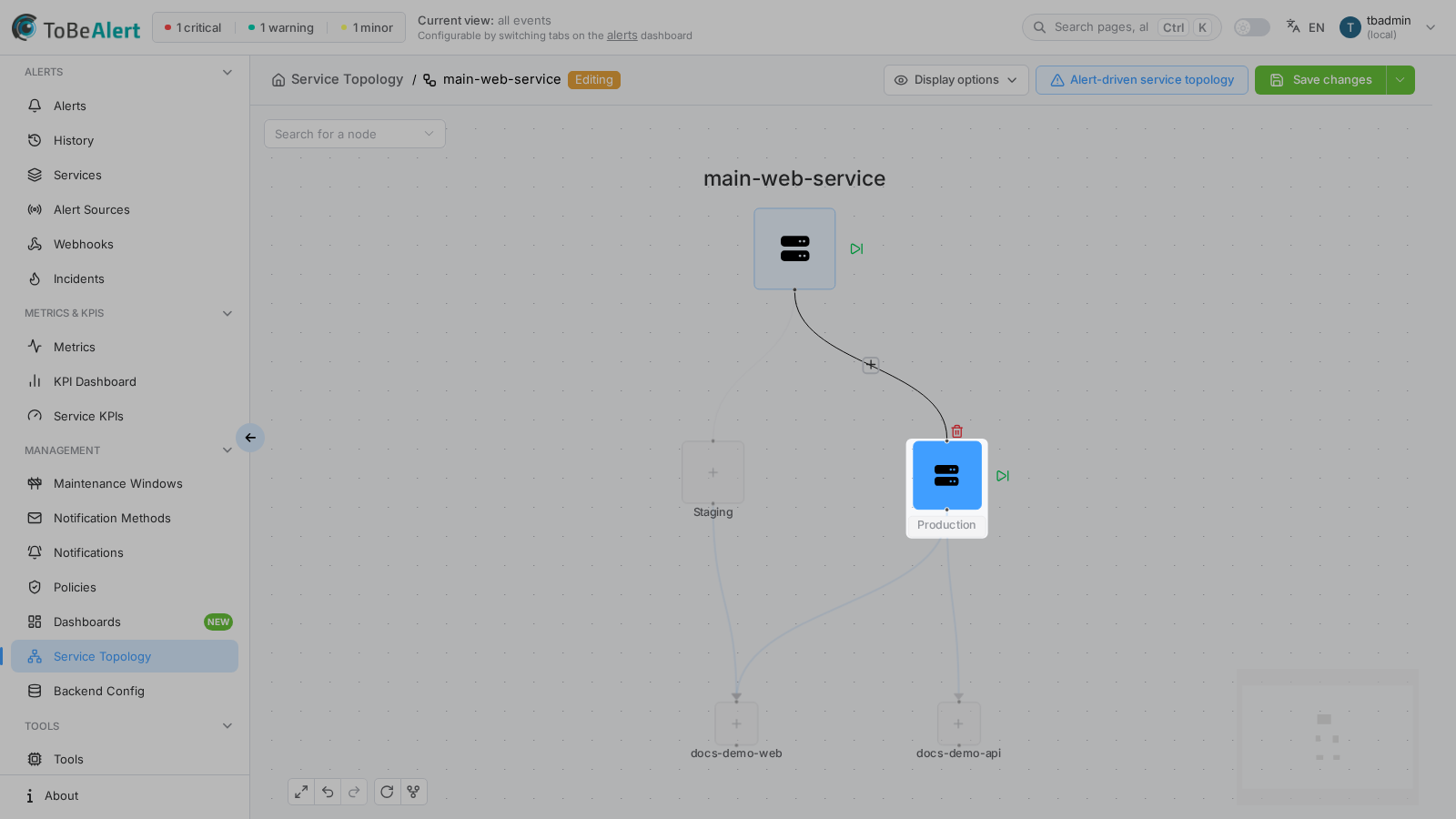1456x819 pixels.
Task: Click the green skip icon beside Production node
Action: point(1002,476)
